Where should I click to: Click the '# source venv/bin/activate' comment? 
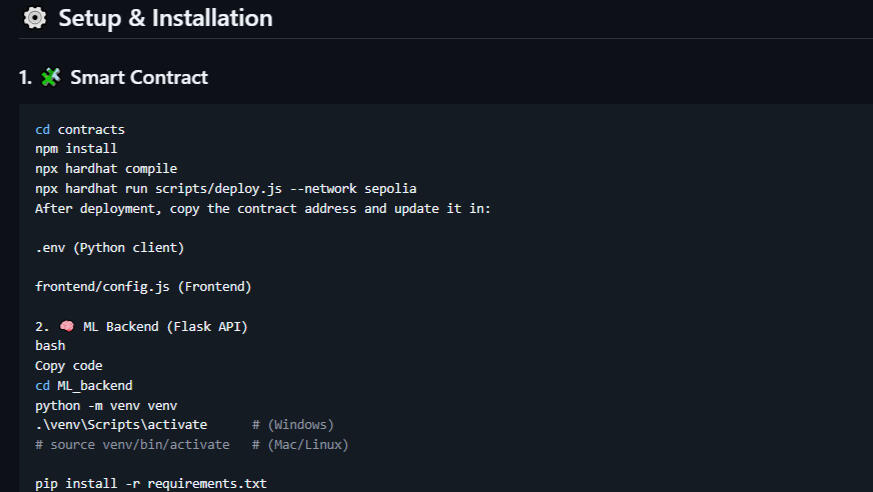[x=132, y=444]
